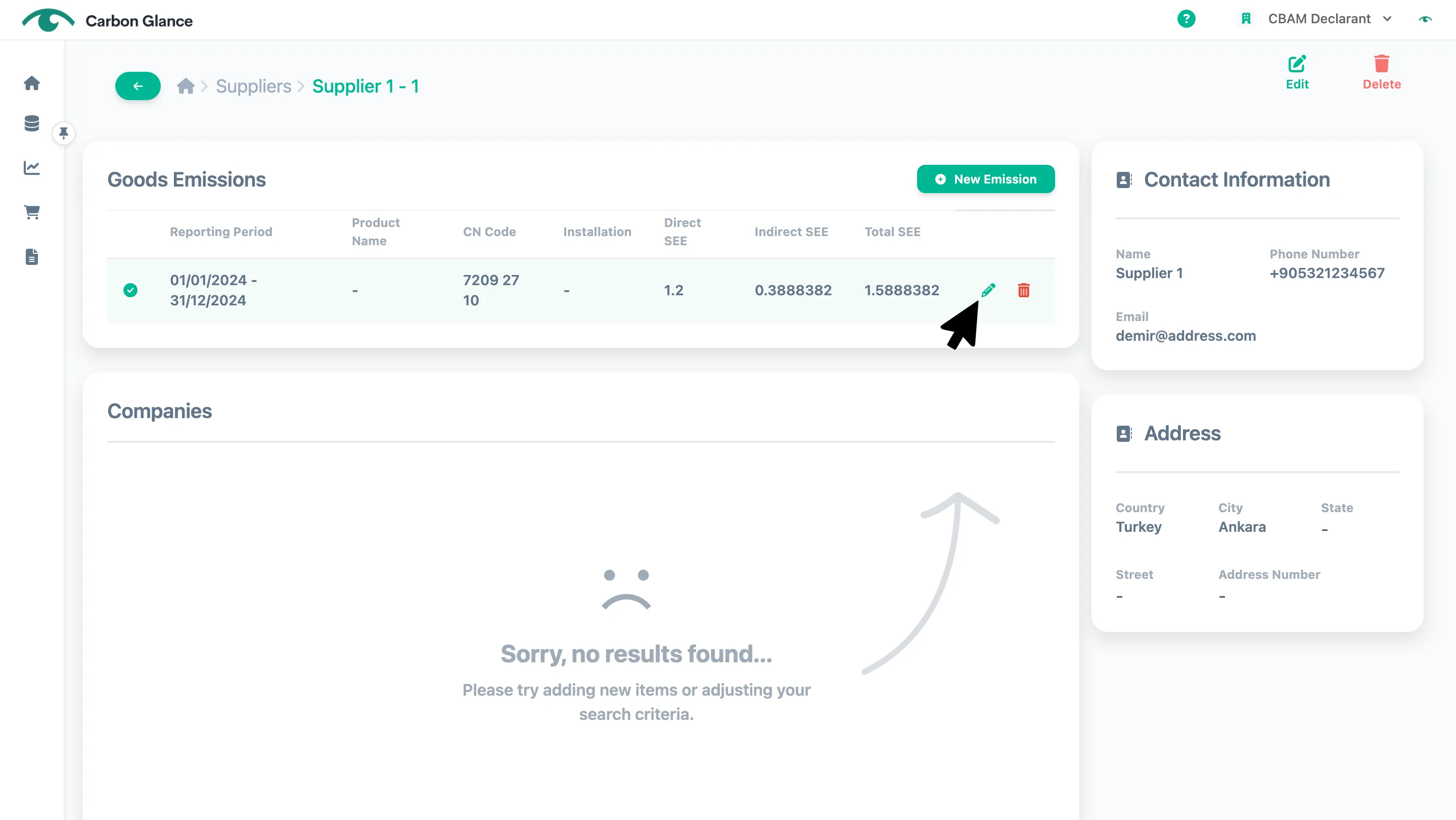This screenshot has width=1456, height=820.
Task: Edit the supplier with top Edit icon
Action: 1297,72
